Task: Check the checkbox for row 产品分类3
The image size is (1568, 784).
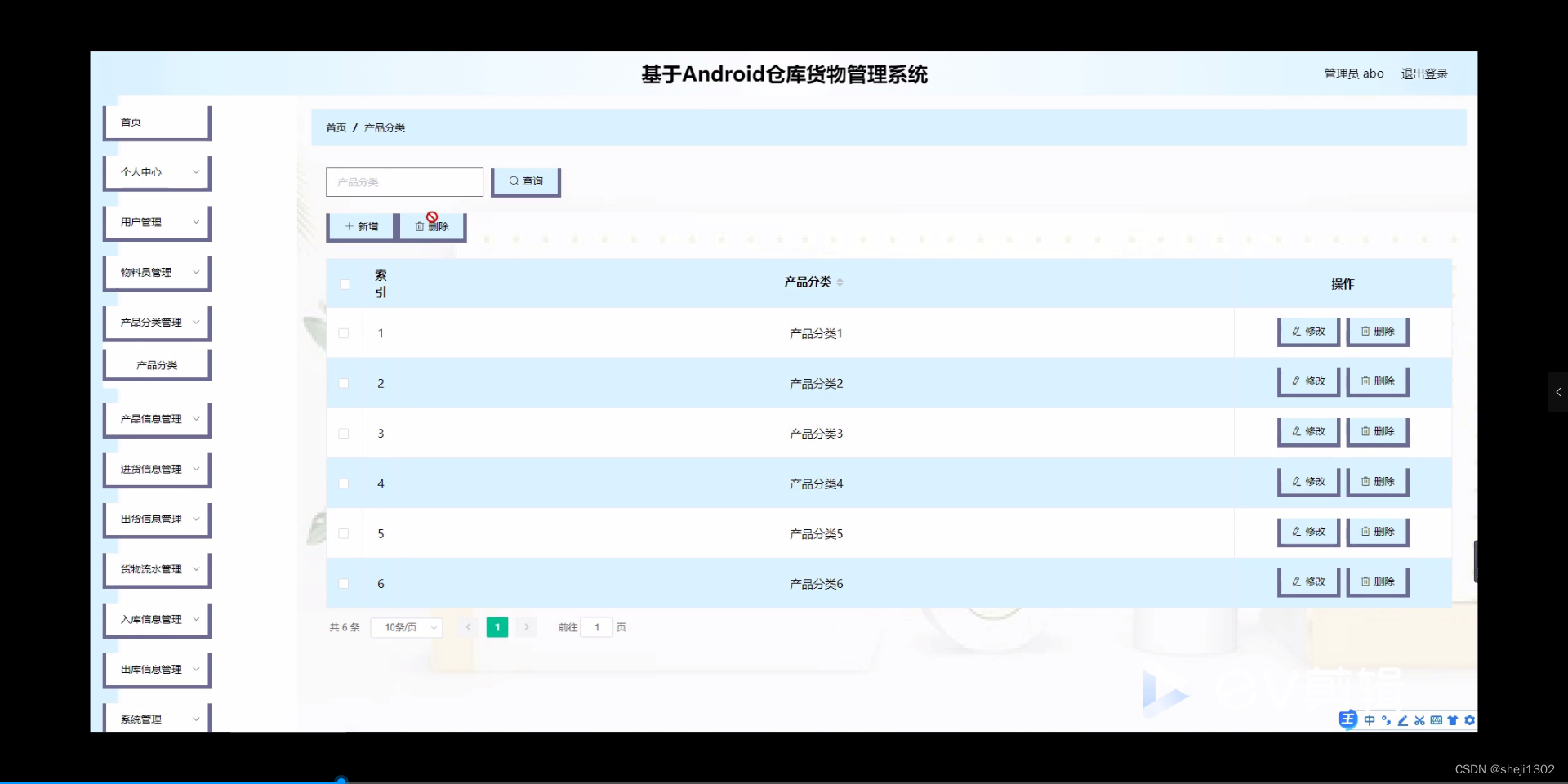Action: coord(344,434)
